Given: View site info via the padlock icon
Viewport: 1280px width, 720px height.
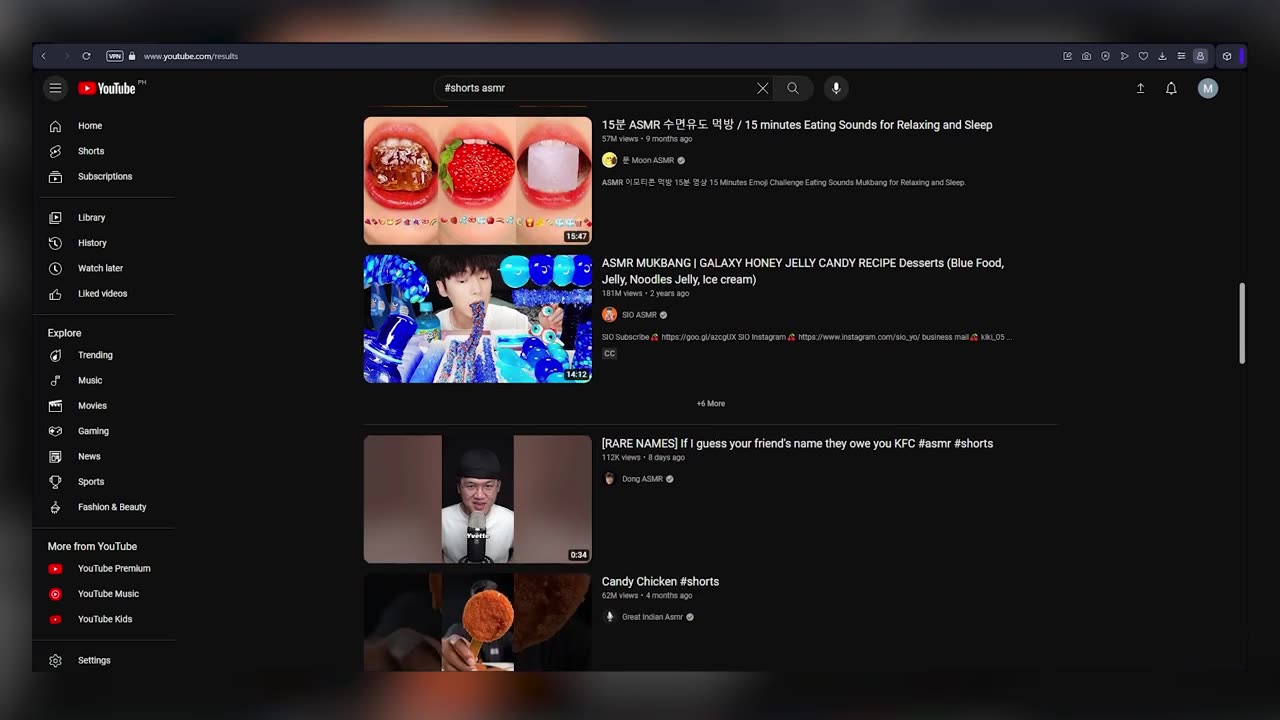Looking at the screenshot, I should click(132, 56).
